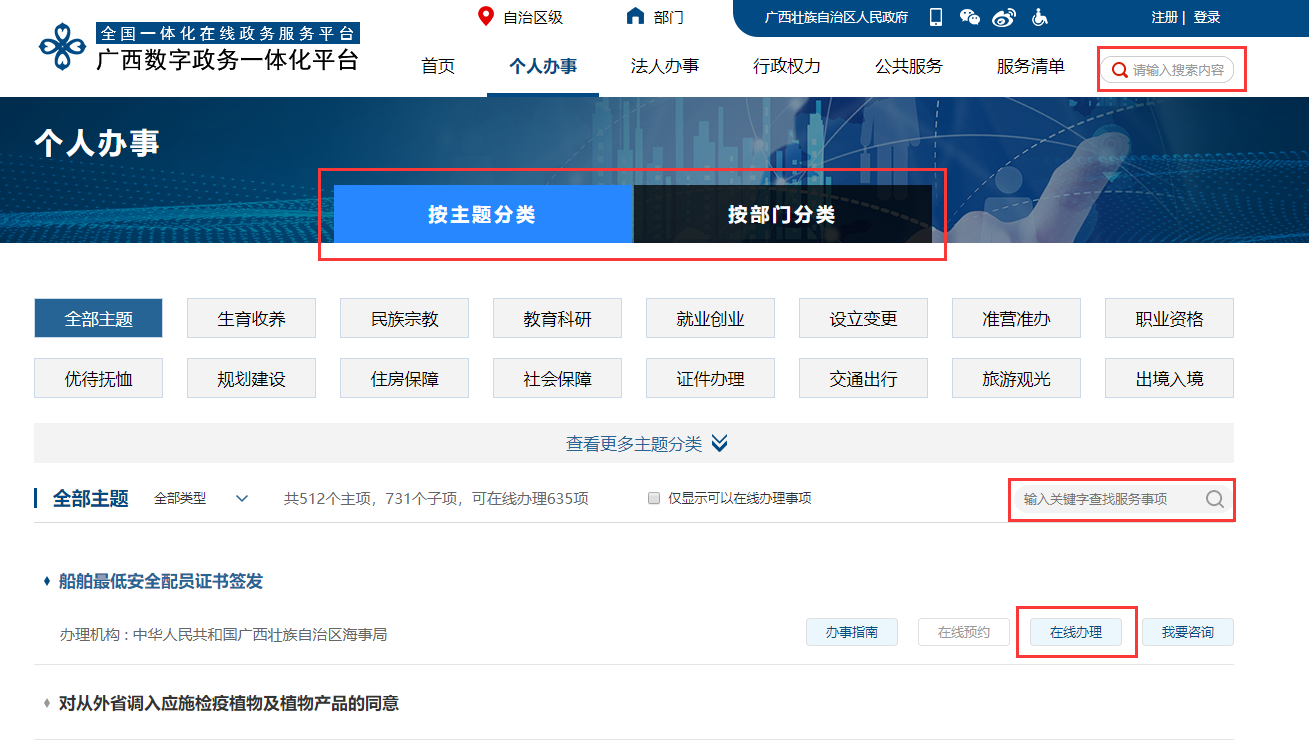Open the accessibility wheelchair icon

(x=1039, y=17)
